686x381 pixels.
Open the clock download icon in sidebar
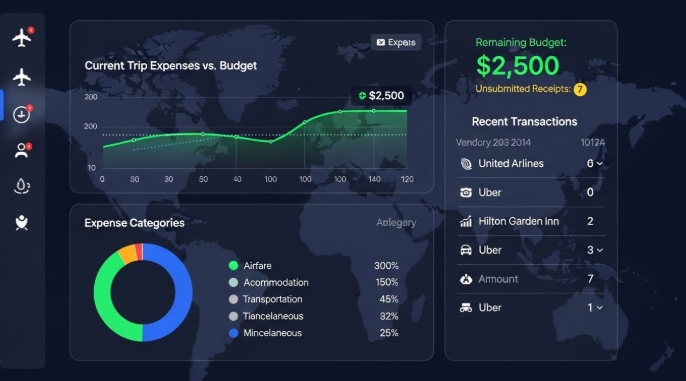click(x=22, y=114)
